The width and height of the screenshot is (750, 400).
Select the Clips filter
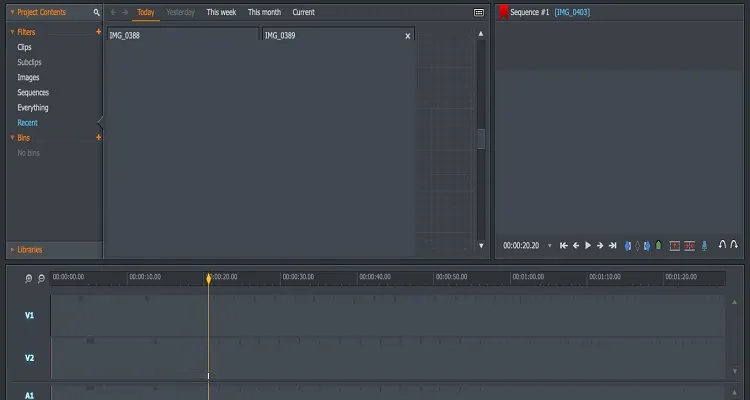point(24,47)
